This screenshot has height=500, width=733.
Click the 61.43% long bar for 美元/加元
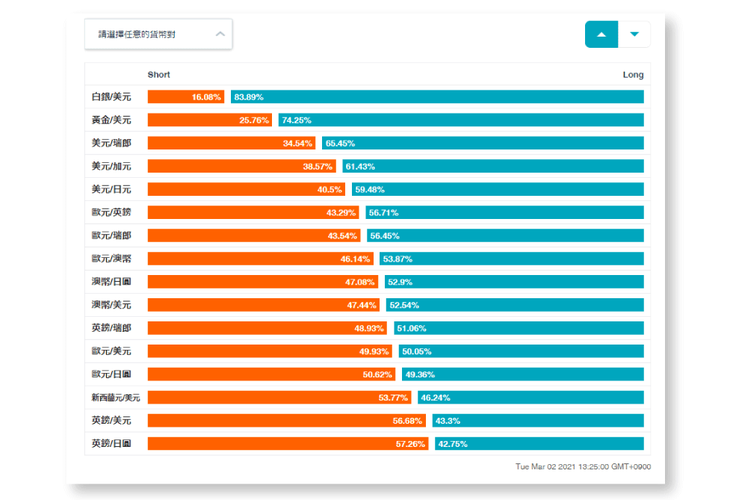(x=492, y=166)
